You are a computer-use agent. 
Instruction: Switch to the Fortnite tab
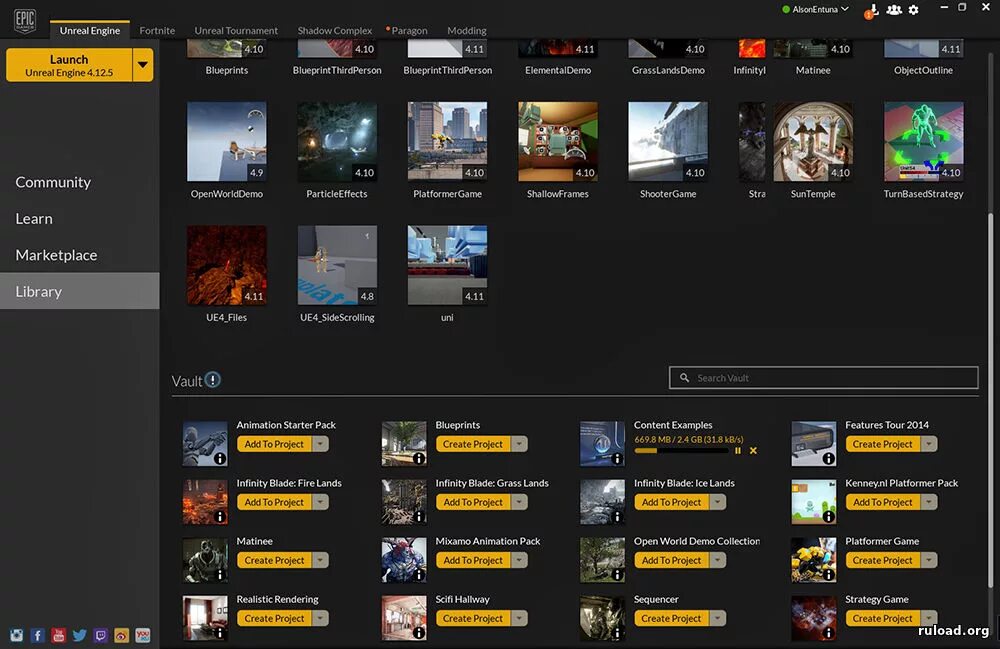pyautogui.click(x=157, y=30)
